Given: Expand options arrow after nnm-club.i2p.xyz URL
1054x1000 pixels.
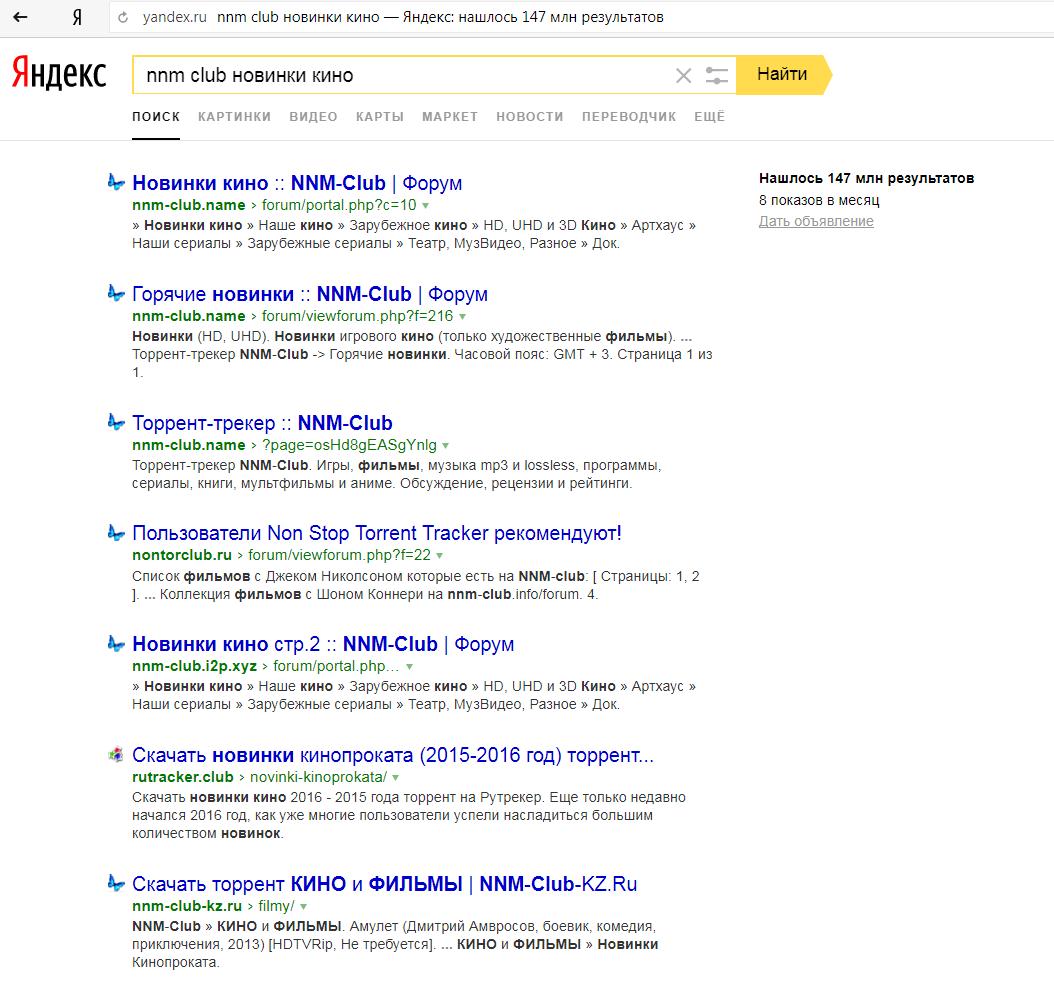Looking at the screenshot, I should pos(409,667).
